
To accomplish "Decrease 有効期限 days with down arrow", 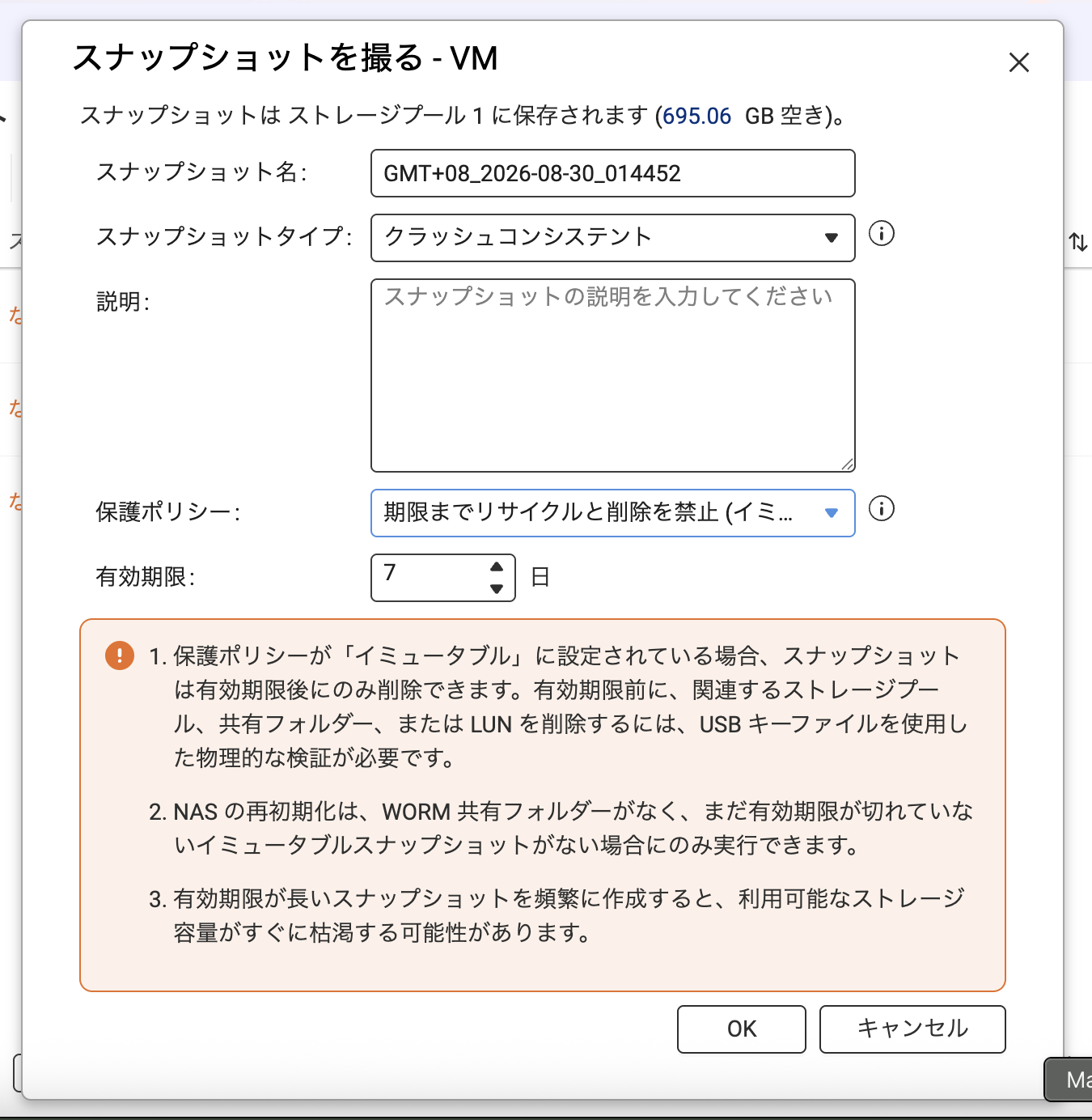I will click(x=497, y=588).
